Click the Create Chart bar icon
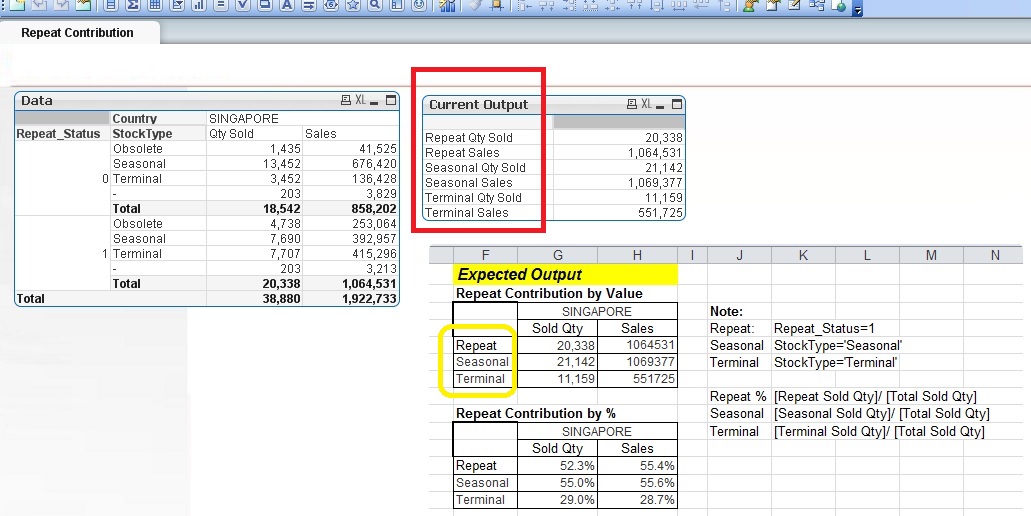 [x=199, y=5]
